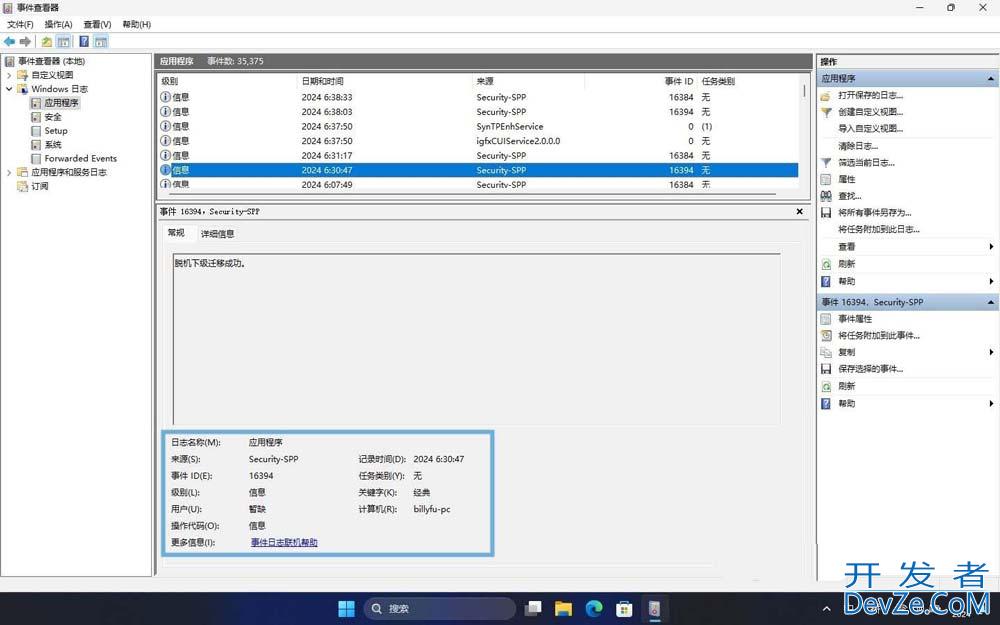The width and height of the screenshot is (1000, 625).
Task: Collapse the 事件 16394 actions section header
Action: [x=990, y=302]
